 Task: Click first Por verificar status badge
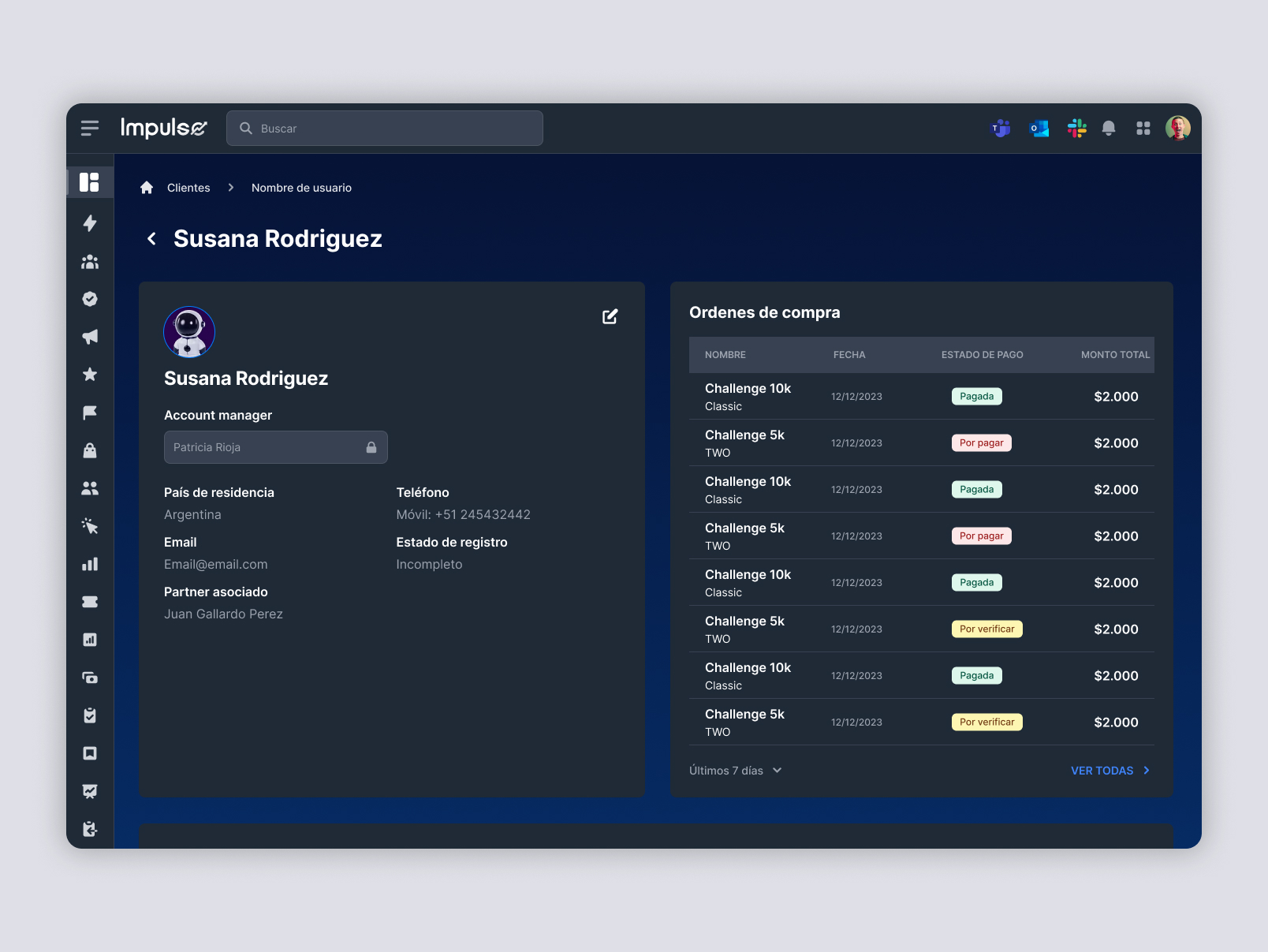click(x=987, y=629)
